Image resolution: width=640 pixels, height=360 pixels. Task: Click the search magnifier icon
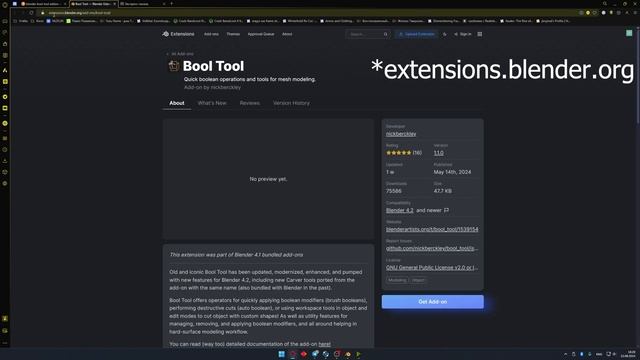click(385, 34)
